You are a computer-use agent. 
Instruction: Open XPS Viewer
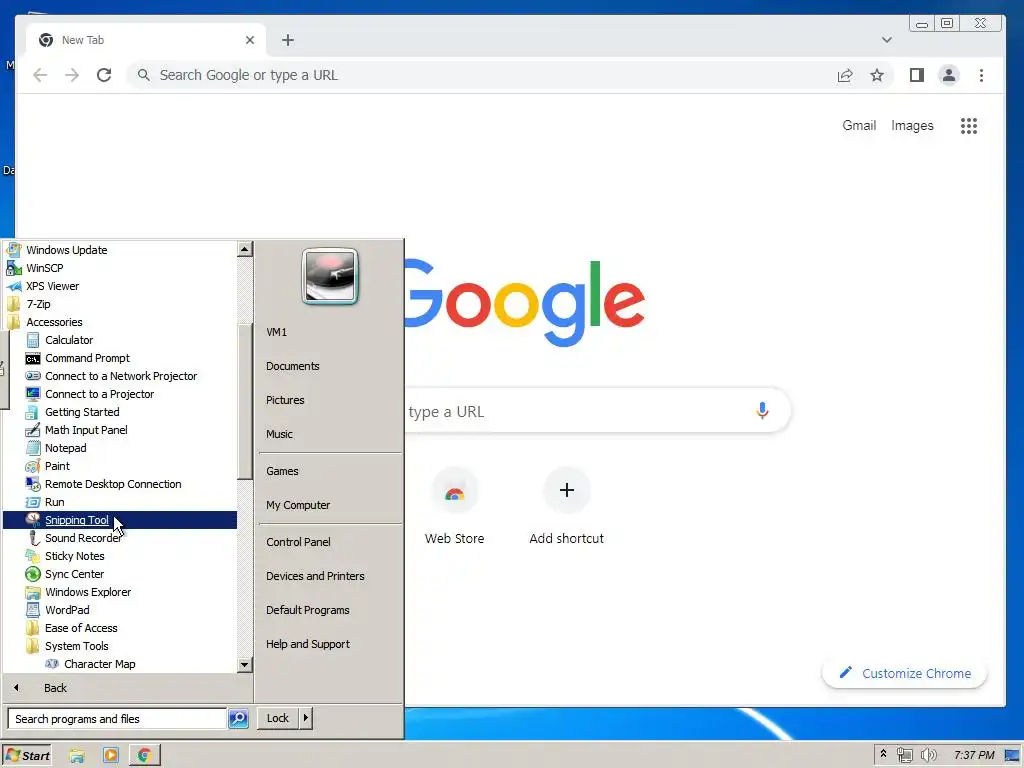[52, 286]
